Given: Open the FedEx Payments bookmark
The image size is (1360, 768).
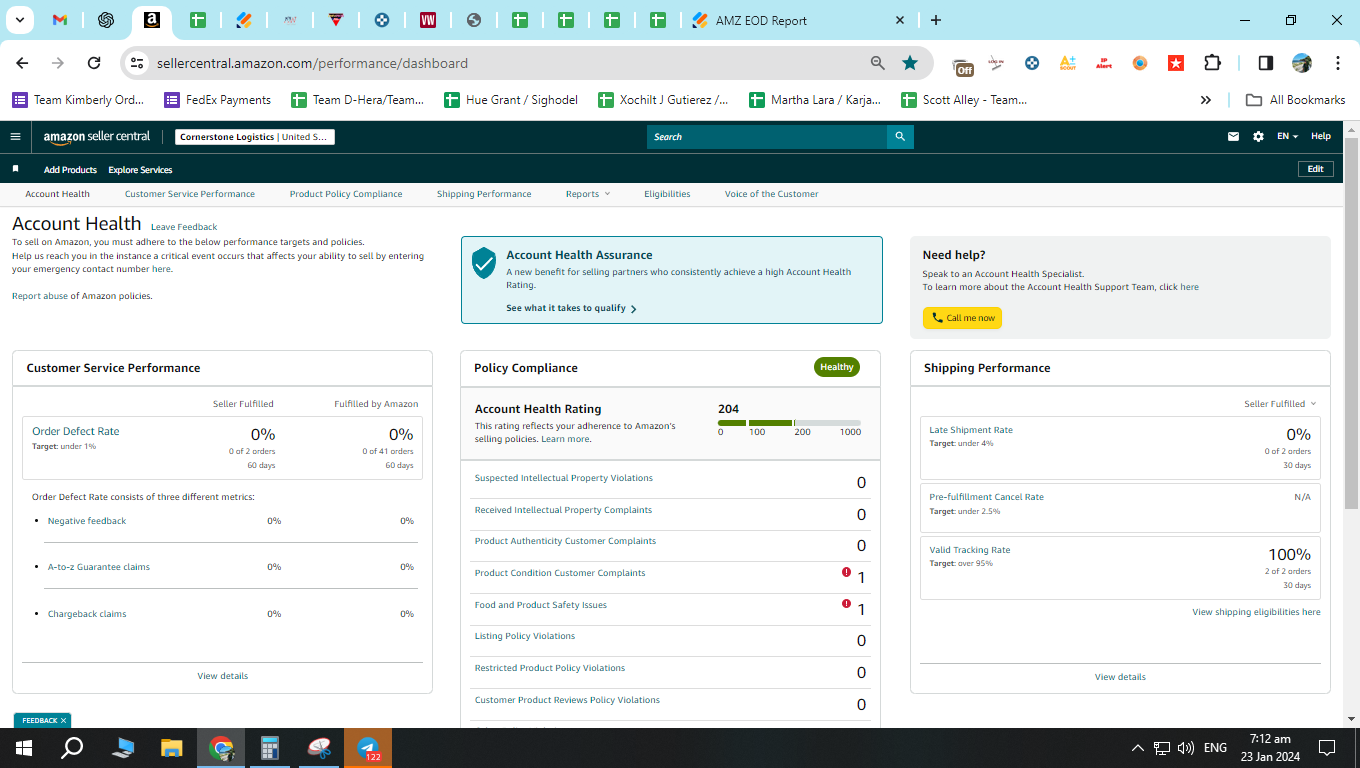Looking at the screenshot, I should (x=217, y=100).
